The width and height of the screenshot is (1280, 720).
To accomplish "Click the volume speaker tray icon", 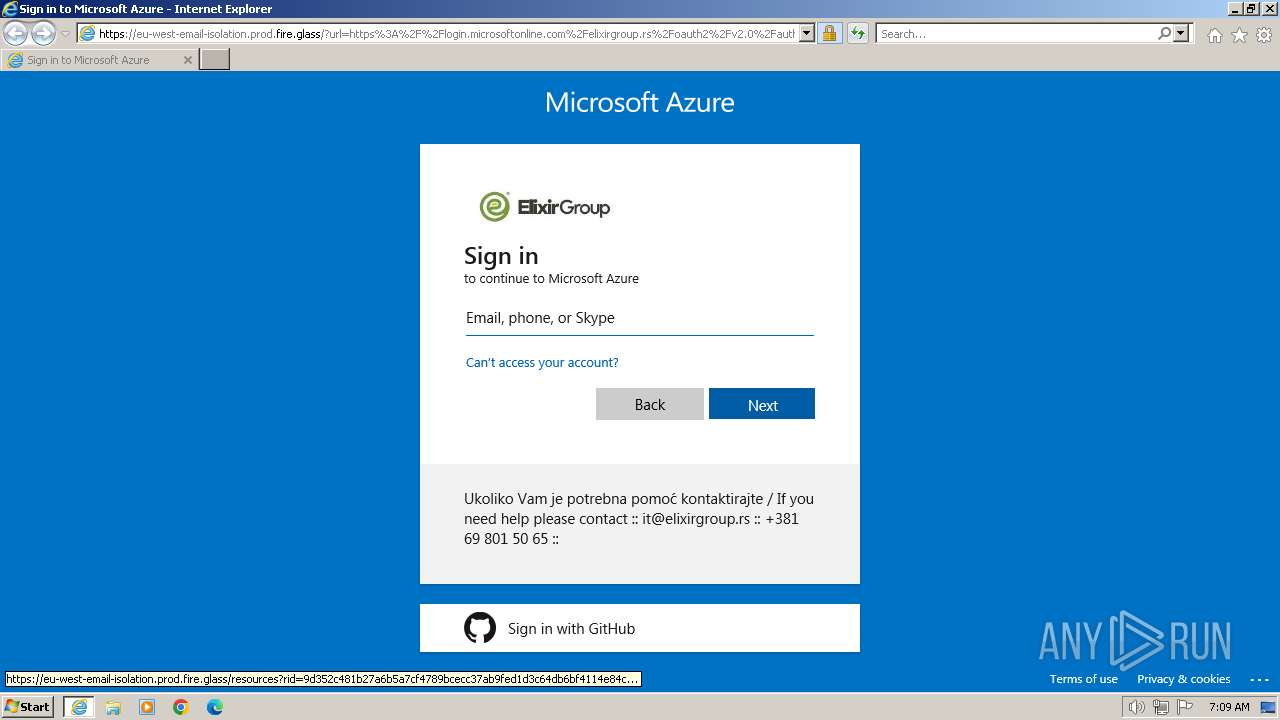I will tap(1136, 707).
